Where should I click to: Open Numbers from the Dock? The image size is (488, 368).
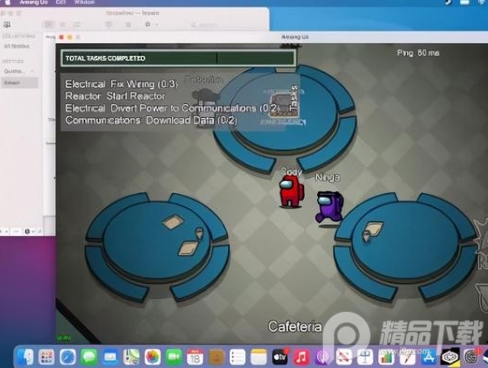(x=386, y=358)
